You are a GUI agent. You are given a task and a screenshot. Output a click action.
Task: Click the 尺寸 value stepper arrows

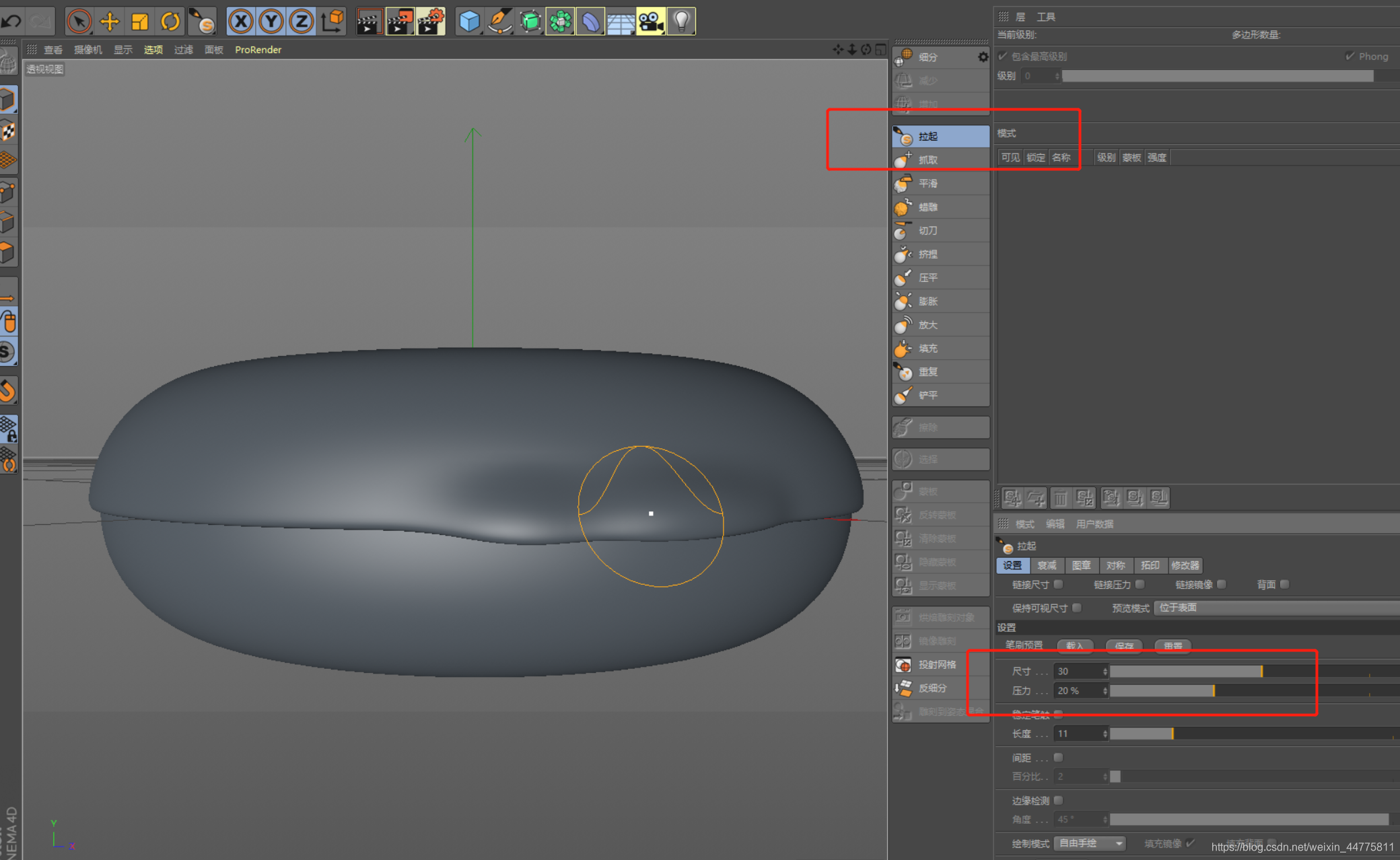(1105, 671)
